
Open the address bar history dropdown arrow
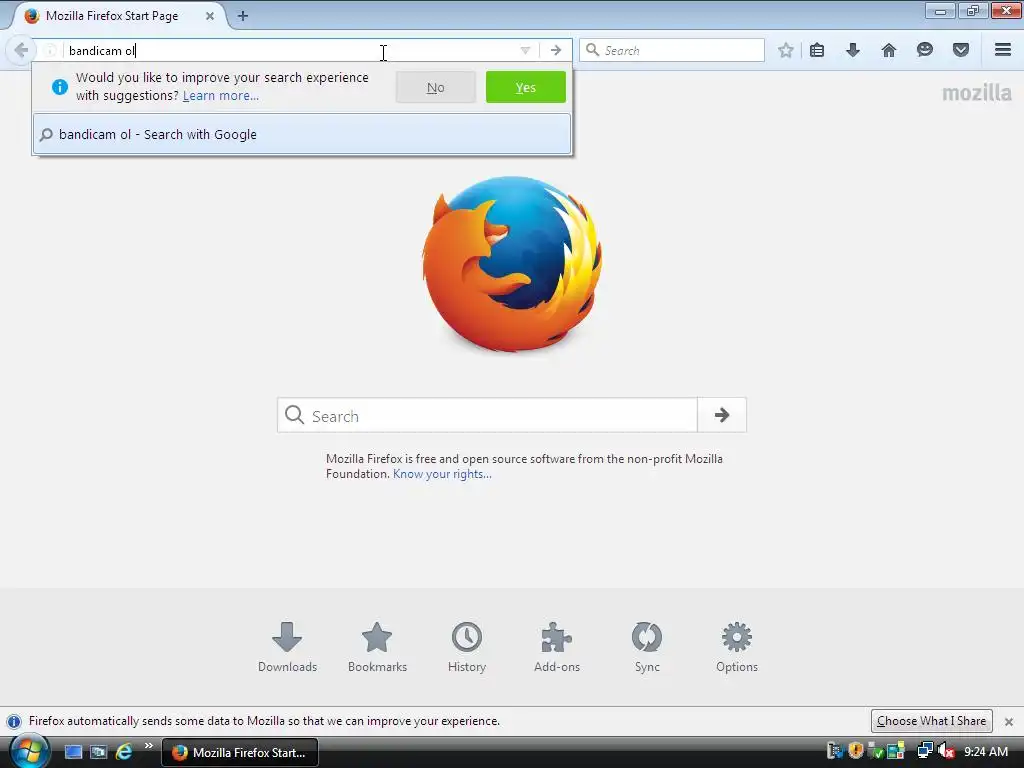click(x=525, y=50)
